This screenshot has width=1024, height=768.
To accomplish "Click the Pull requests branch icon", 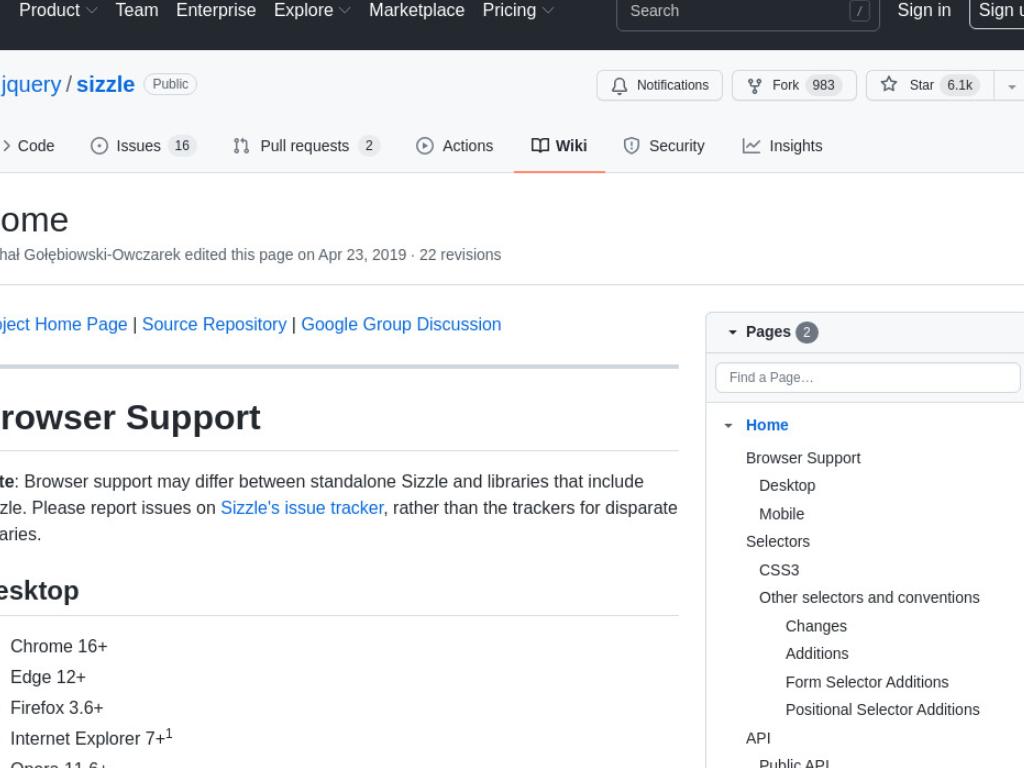I will [241, 146].
